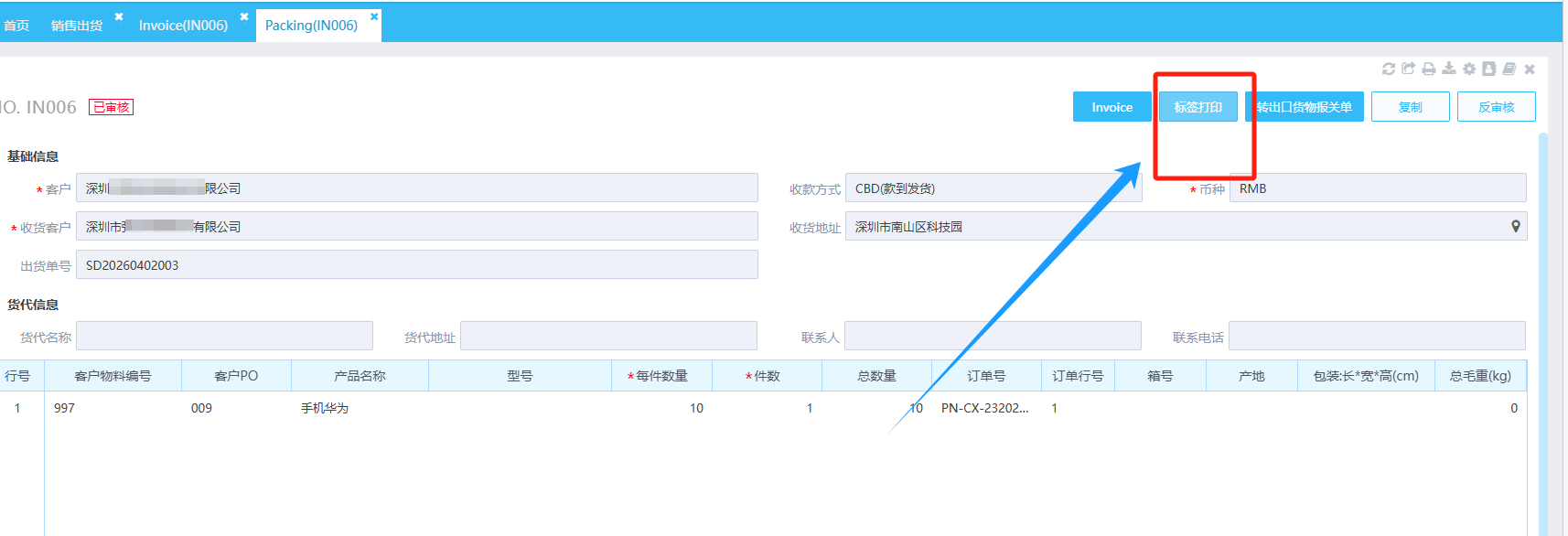Click the vertical scrollbar on the right
This screenshot has height=536, width=1568.
click(1543, 334)
